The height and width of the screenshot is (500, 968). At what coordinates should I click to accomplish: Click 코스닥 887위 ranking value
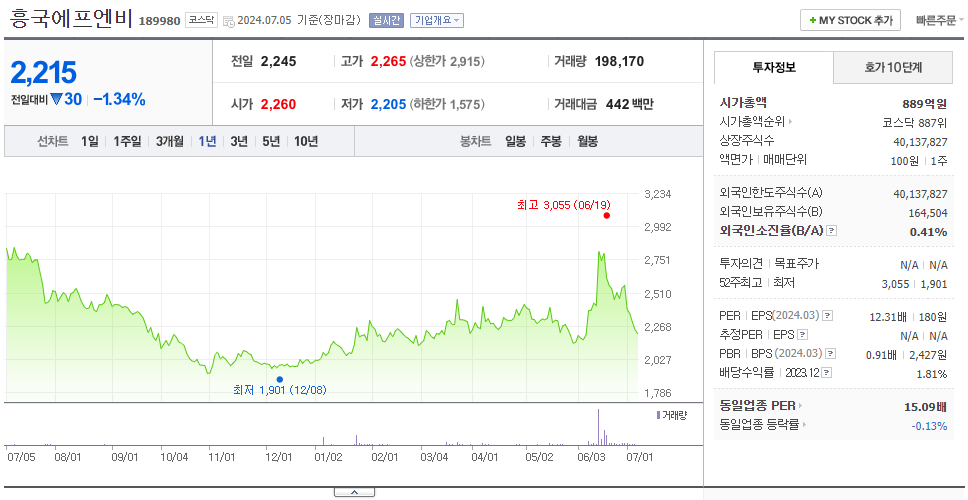915,123
